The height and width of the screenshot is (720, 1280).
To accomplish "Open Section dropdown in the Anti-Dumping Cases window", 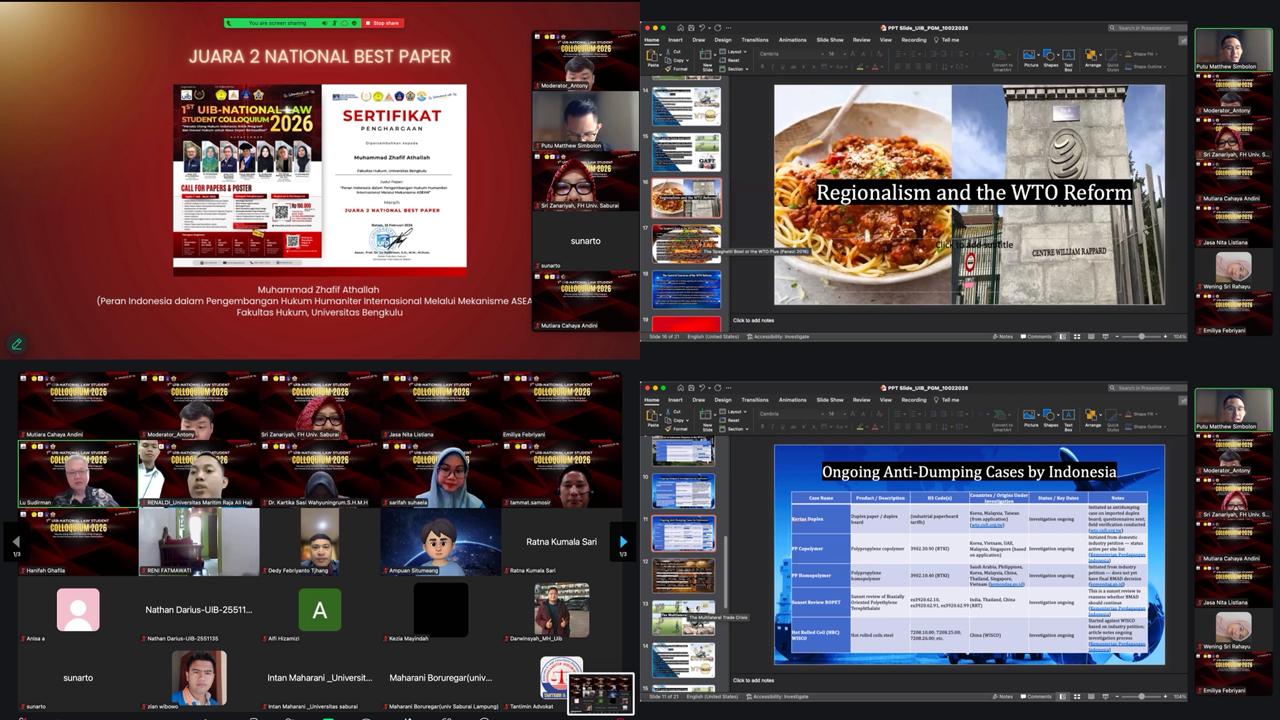I will (736, 429).
